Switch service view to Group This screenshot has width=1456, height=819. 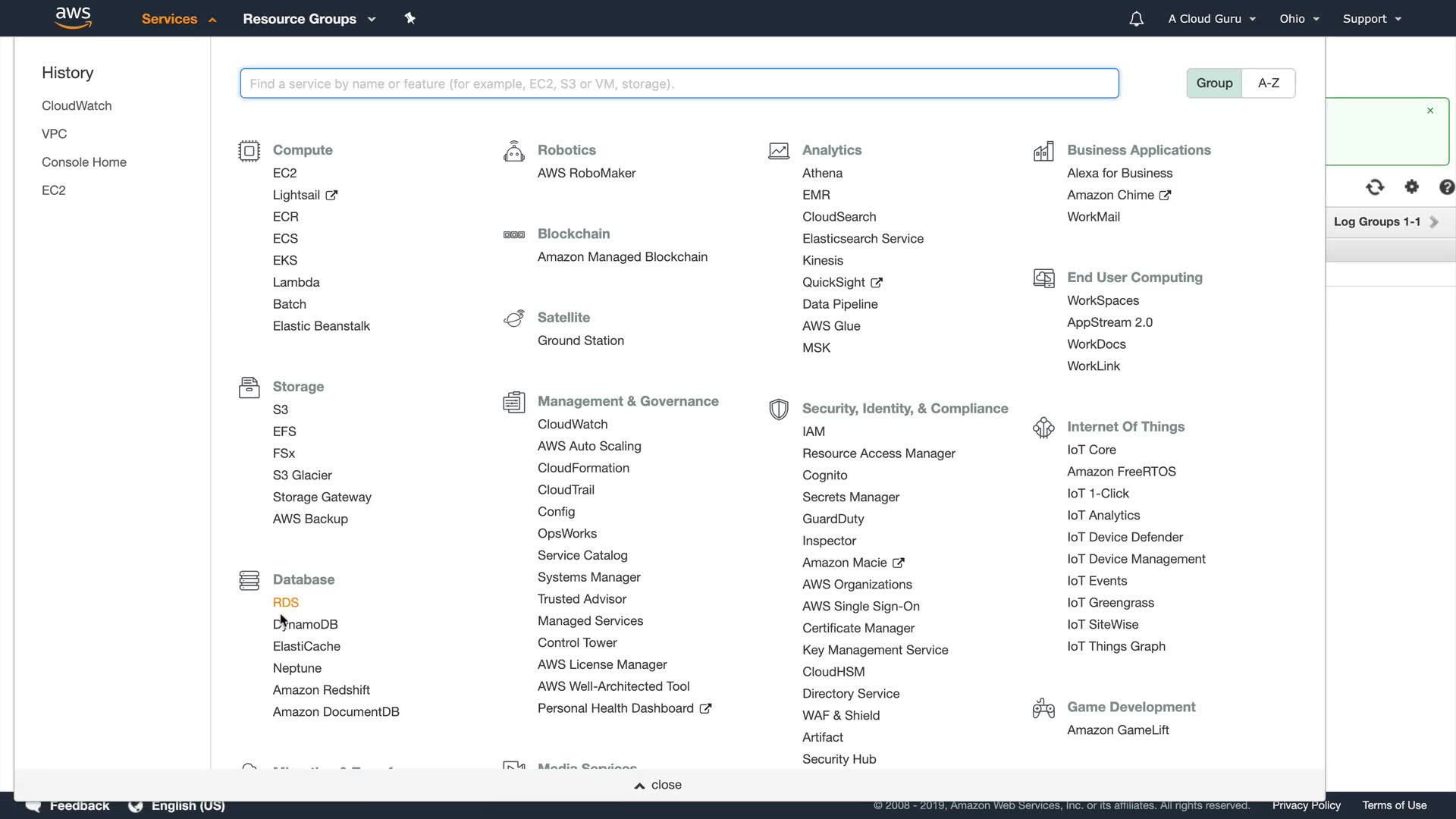click(1214, 83)
